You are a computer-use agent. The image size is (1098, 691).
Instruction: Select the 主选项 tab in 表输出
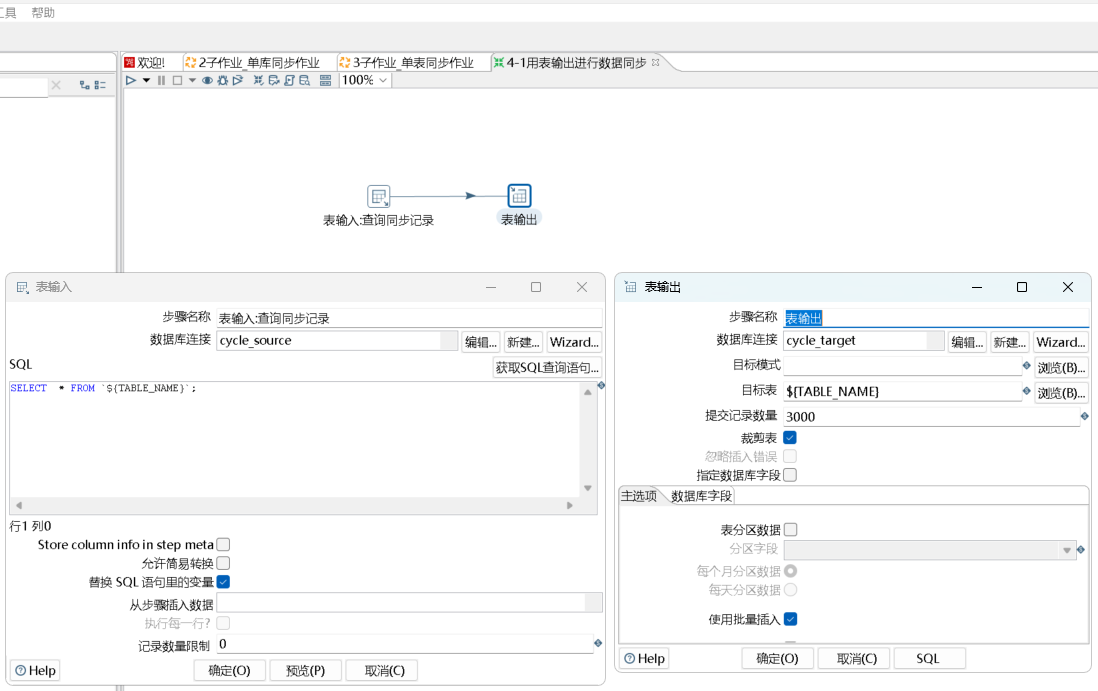(639, 496)
